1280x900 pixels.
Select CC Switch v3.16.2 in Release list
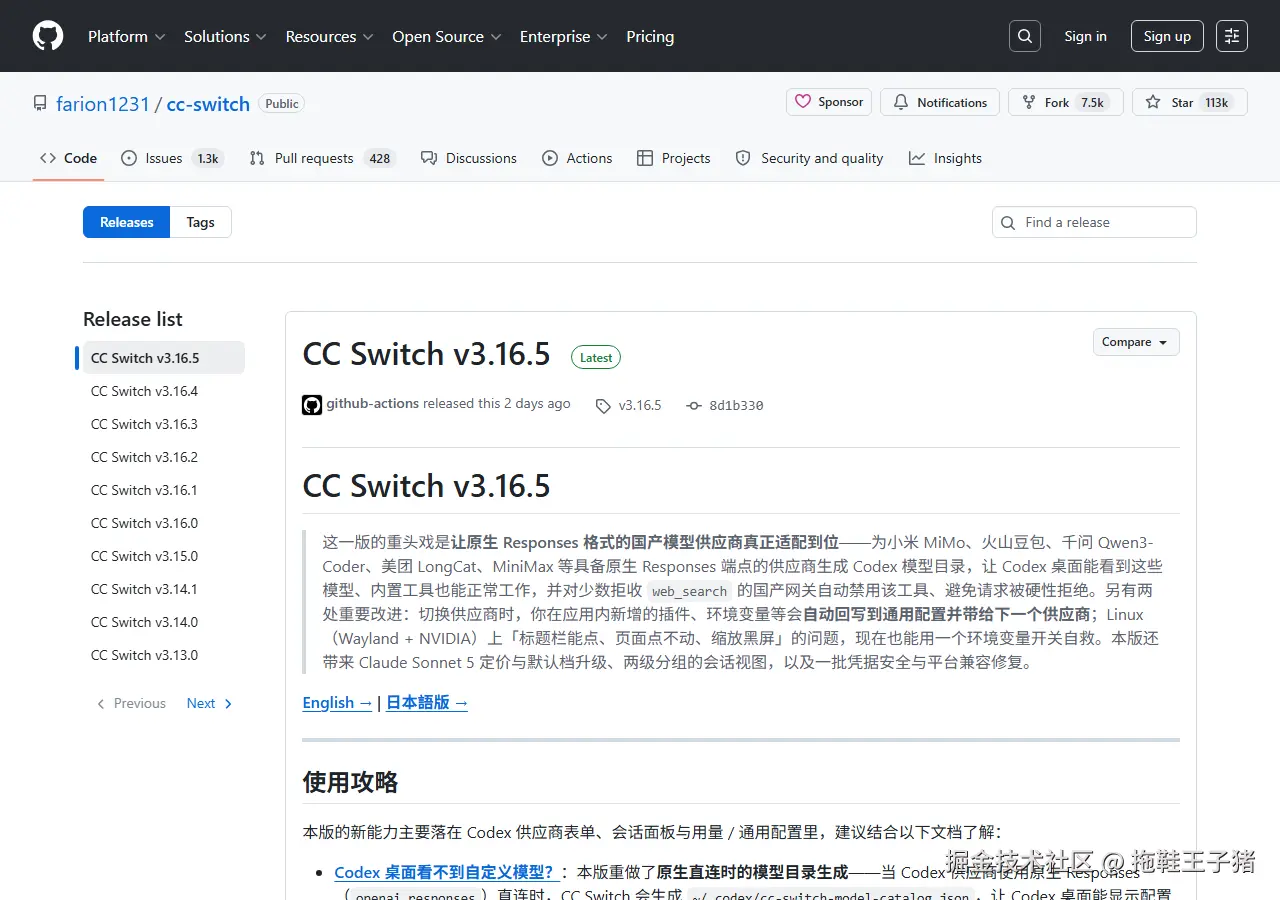point(164,457)
